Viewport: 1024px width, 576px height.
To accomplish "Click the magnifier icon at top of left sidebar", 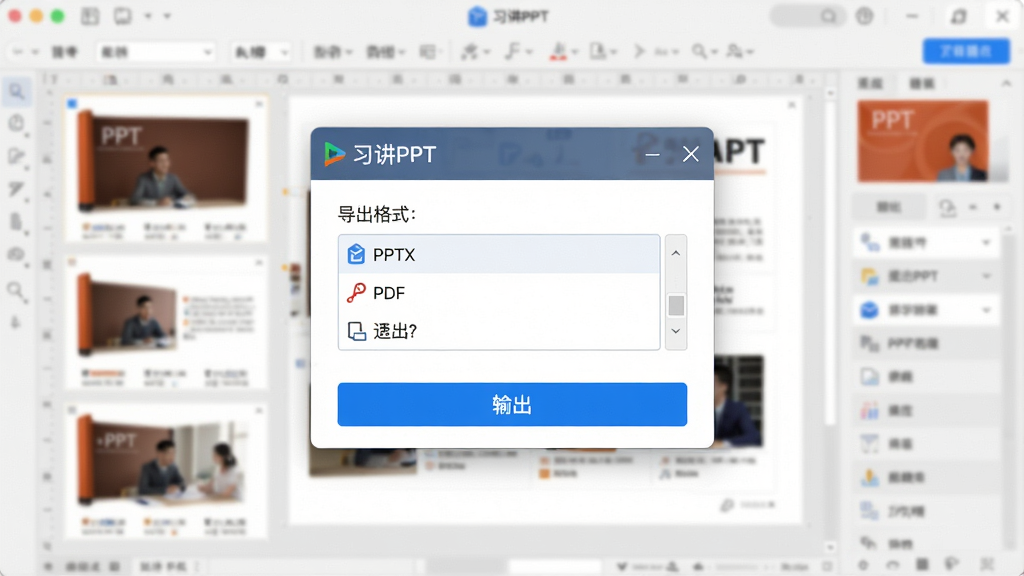I will [x=17, y=91].
